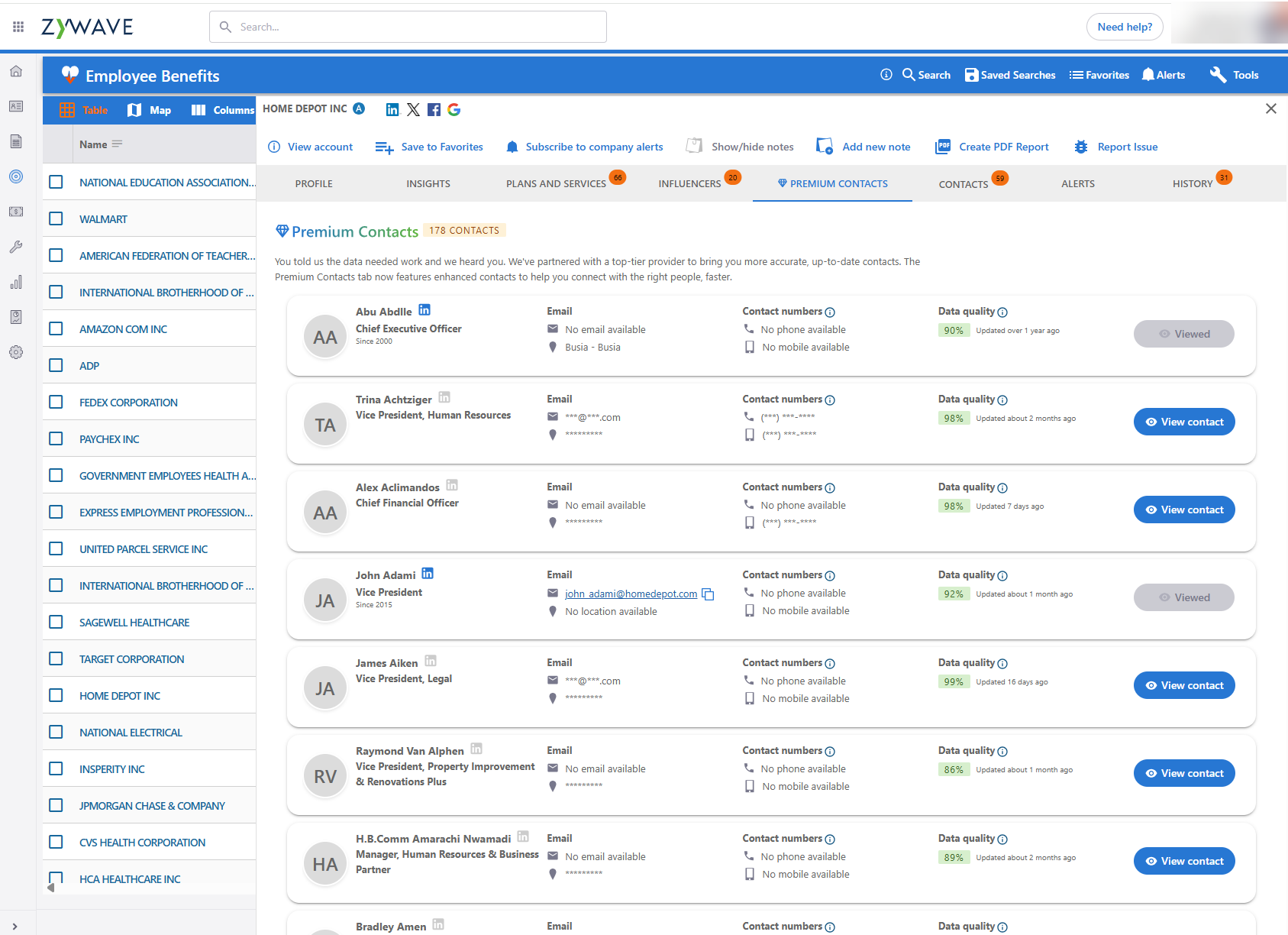1288x935 pixels.
Task: Click the Premium Contacts diamond heading icon
Action: tap(282, 231)
